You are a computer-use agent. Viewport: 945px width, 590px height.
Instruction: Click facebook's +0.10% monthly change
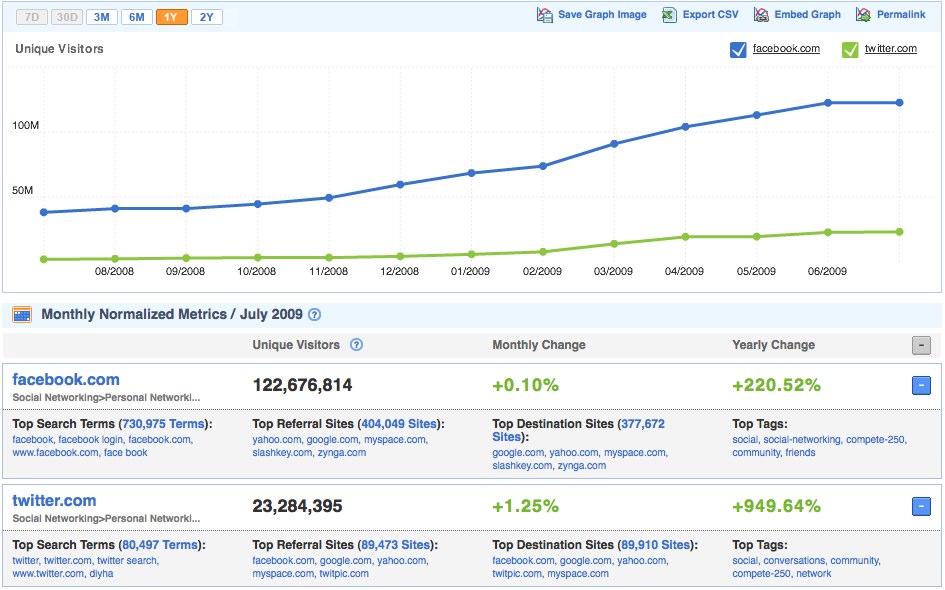[x=526, y=385]
